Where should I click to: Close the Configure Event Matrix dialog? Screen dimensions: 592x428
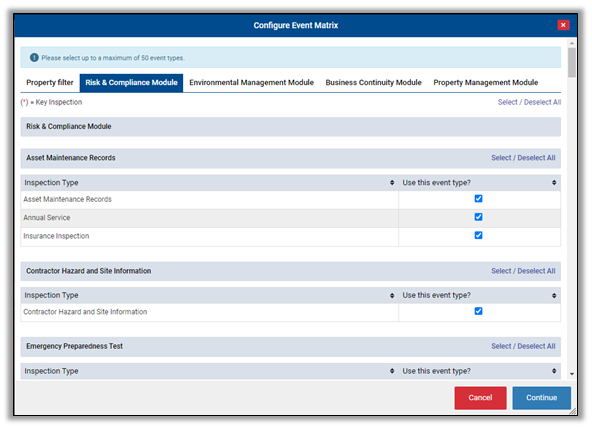click(563, 25)
